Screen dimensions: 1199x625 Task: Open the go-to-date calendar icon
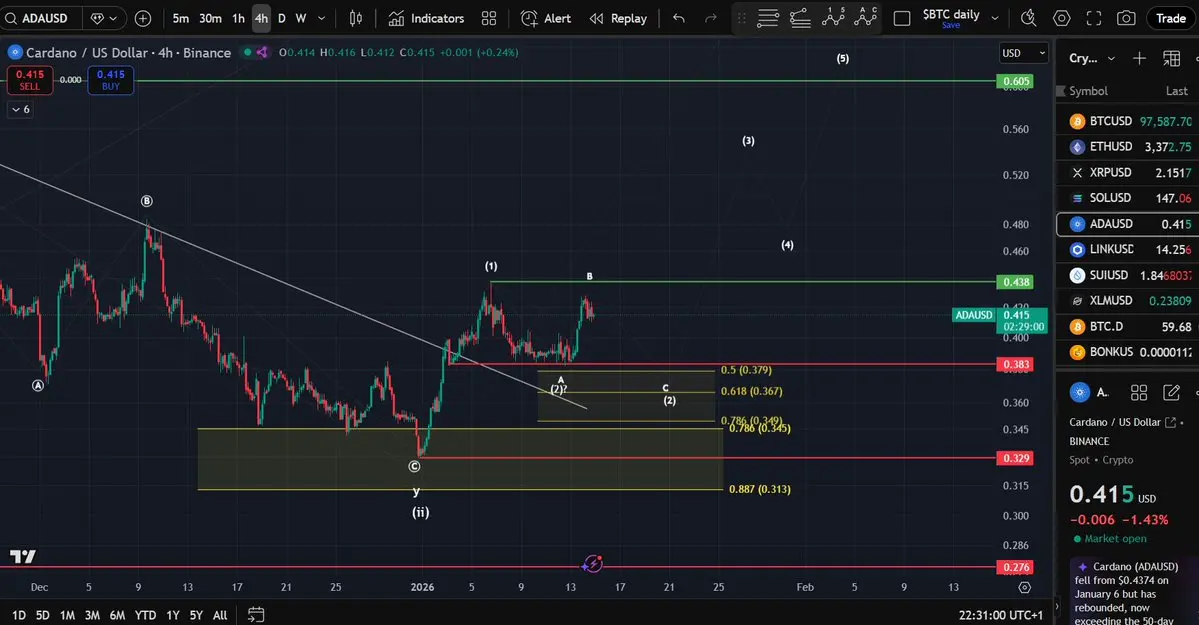pos(256,614)
